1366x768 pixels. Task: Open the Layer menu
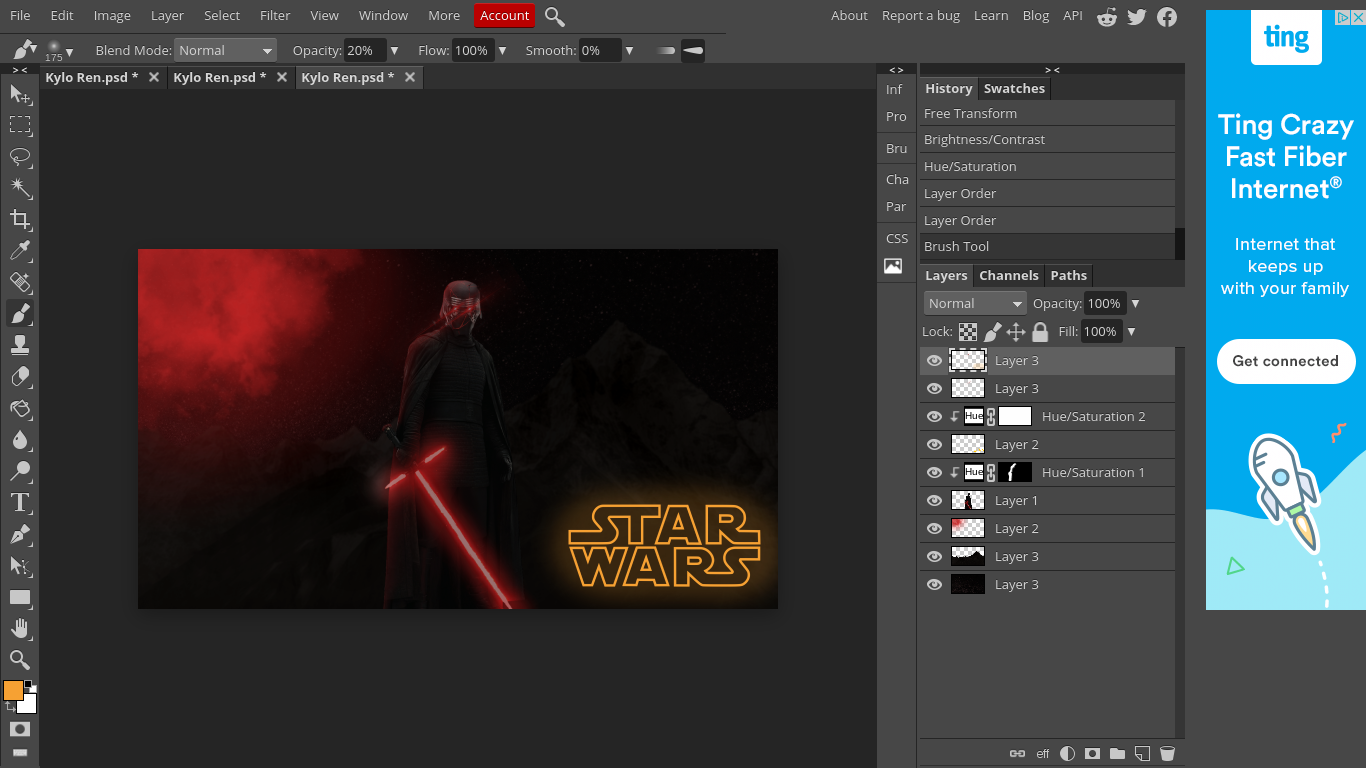167,16
